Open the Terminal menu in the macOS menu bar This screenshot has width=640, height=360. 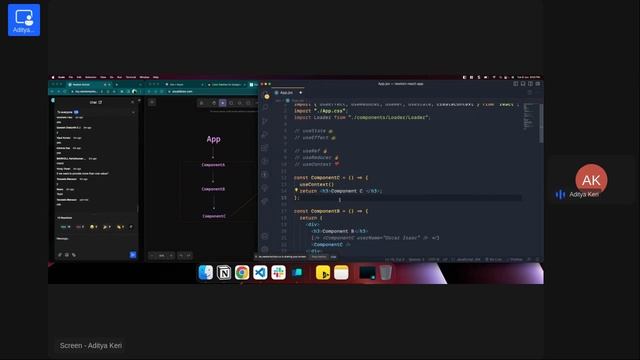point(131,77)
